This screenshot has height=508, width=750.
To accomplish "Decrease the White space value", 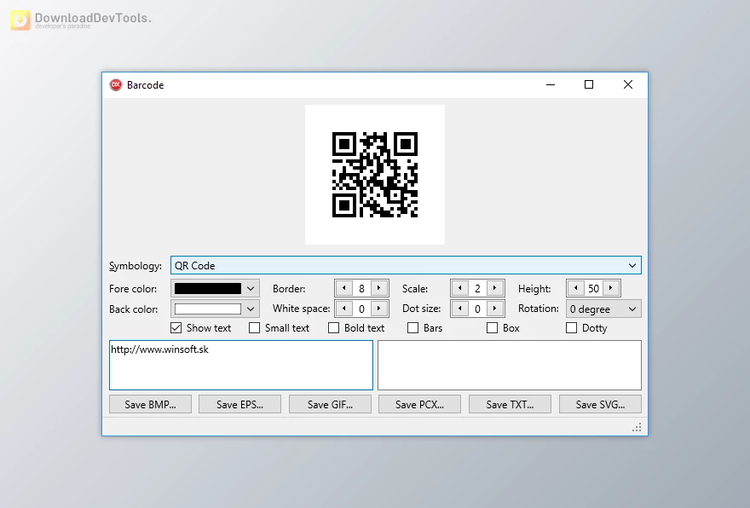I will click(344, 309).
